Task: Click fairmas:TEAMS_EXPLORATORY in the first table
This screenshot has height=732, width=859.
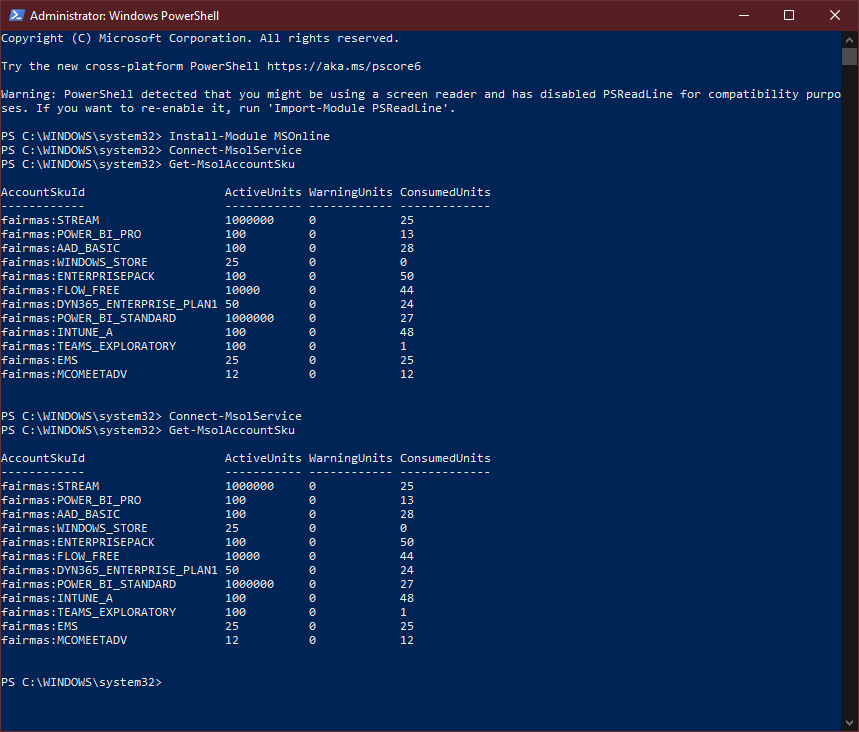Action: tap(89, 346)
